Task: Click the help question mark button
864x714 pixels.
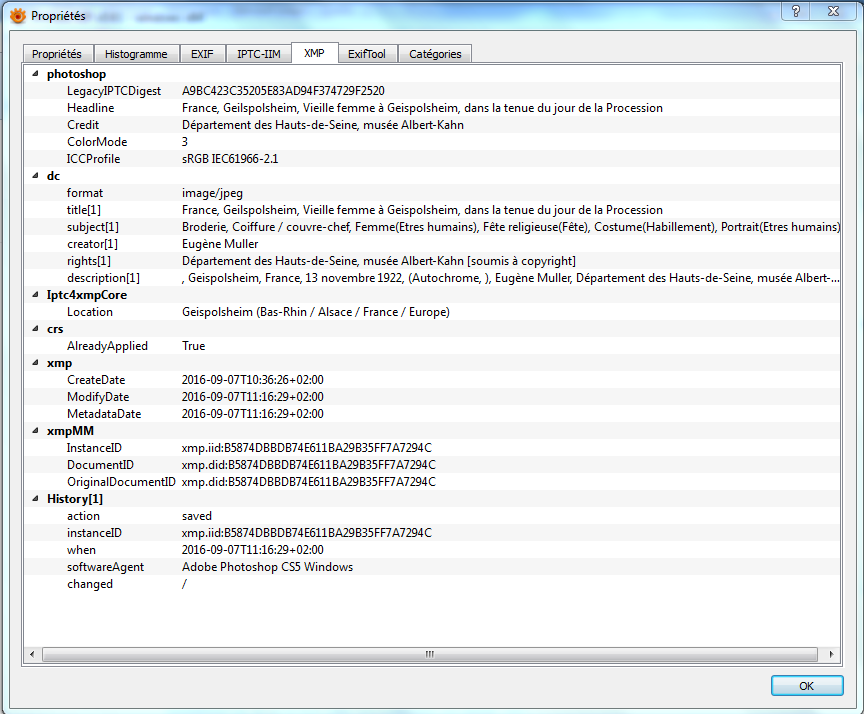Action: (x=796, y=11)
